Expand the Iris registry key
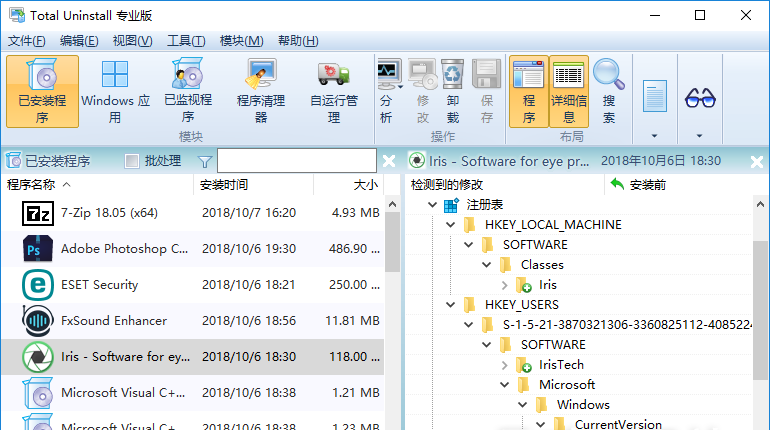The width and height of the screenshot is (770, 430). tap(504, 285)
